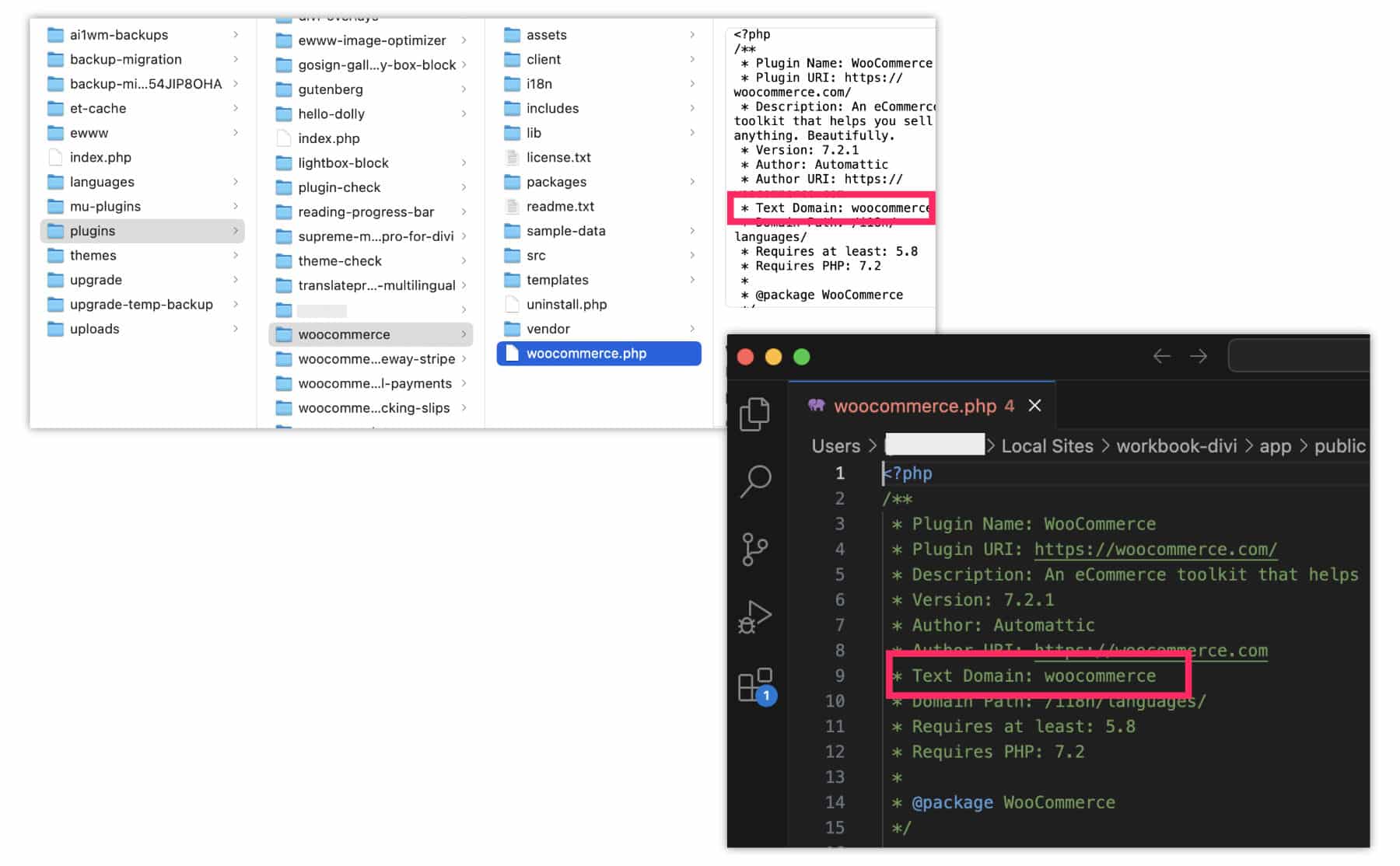Image resolution: width=1400 pixels, height=866 pixels.
Task: Select the hello-dolly plugin folder
Action: 371,113
